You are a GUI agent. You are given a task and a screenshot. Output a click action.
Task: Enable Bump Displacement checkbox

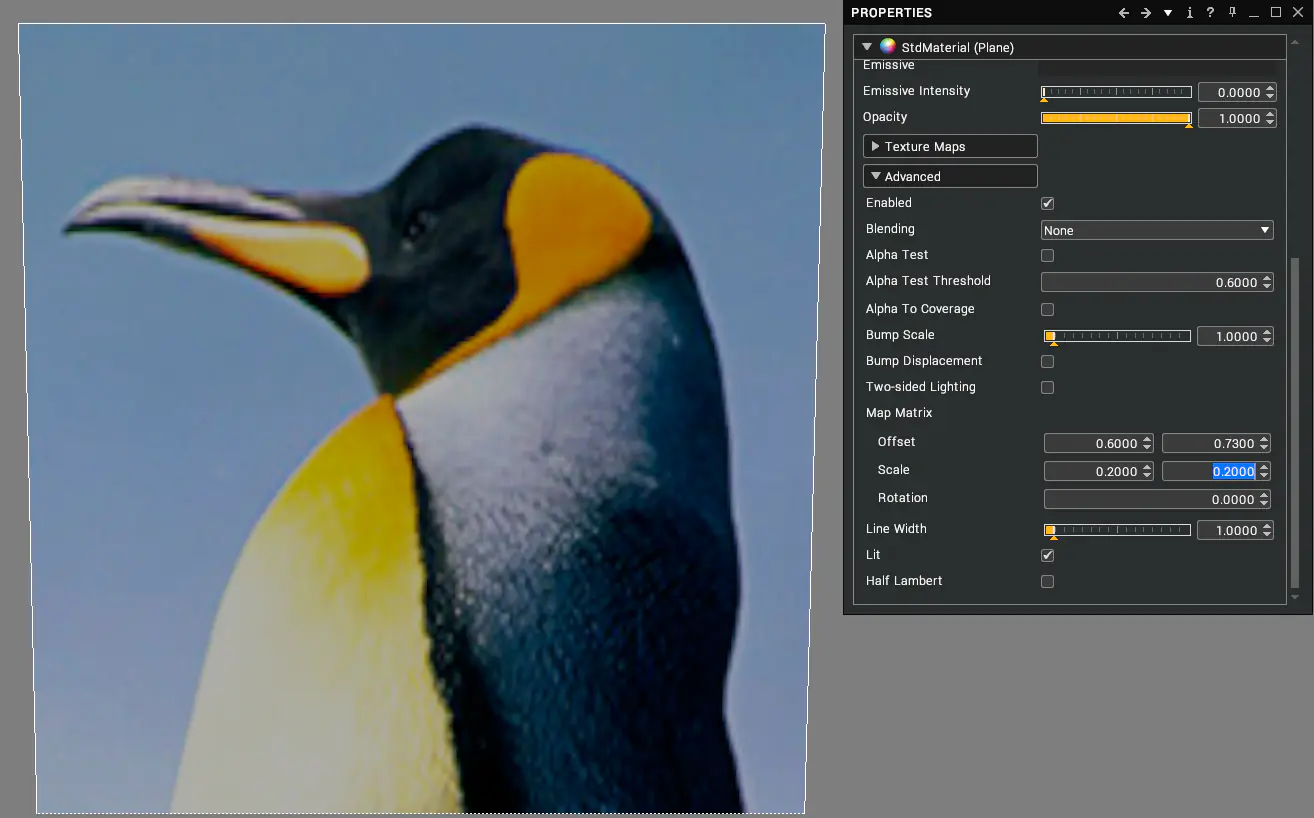[x=1047, y=361]
